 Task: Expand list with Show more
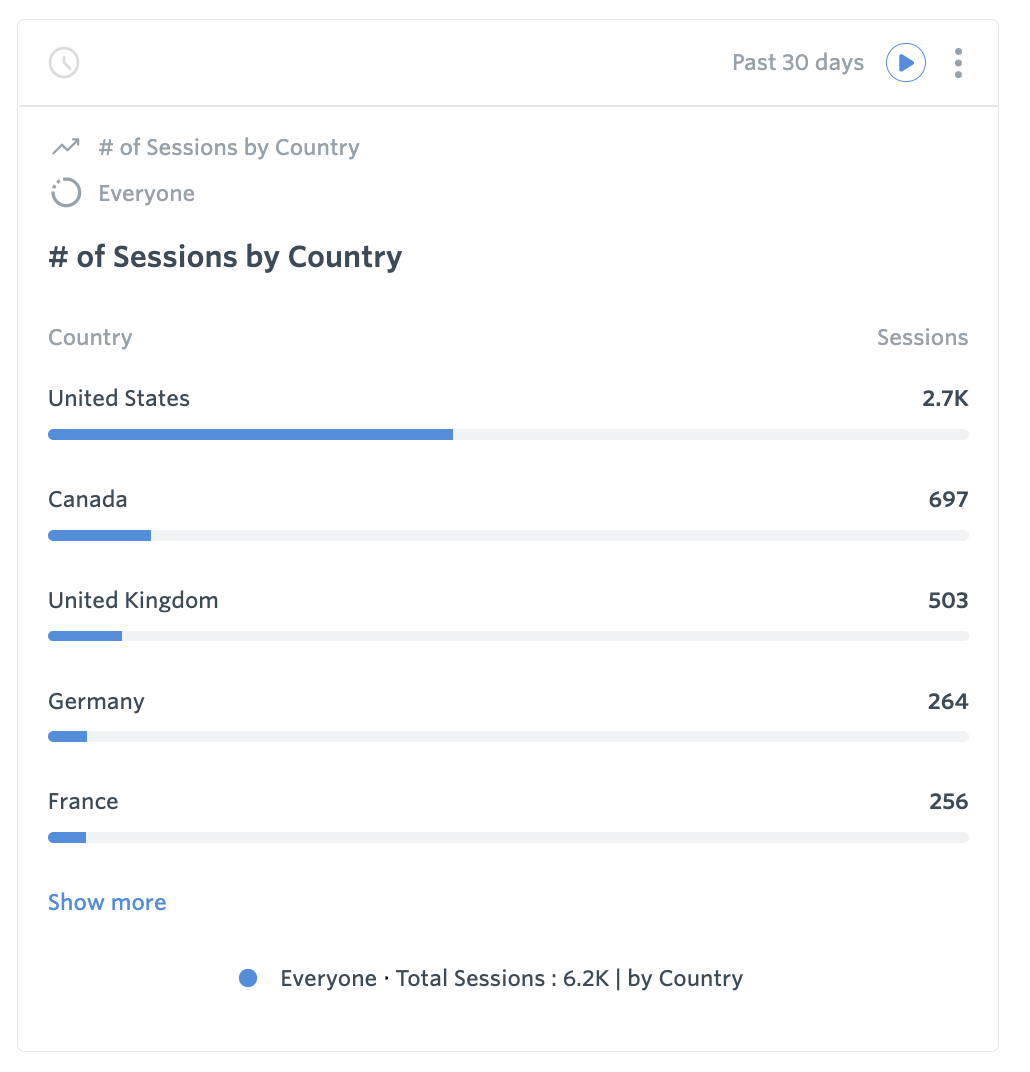(107, 902)
